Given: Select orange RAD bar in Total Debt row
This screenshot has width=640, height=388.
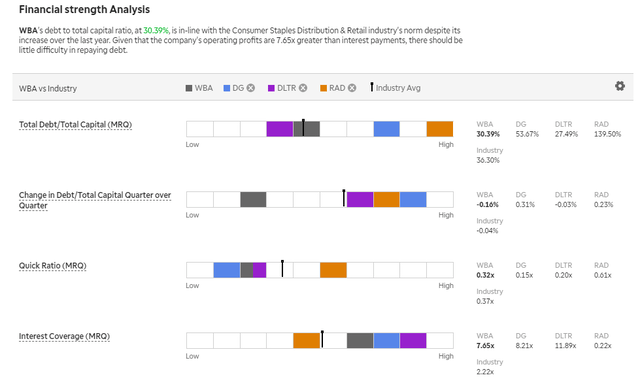Looking at the screenshot, I should click(x=440, y=129).
